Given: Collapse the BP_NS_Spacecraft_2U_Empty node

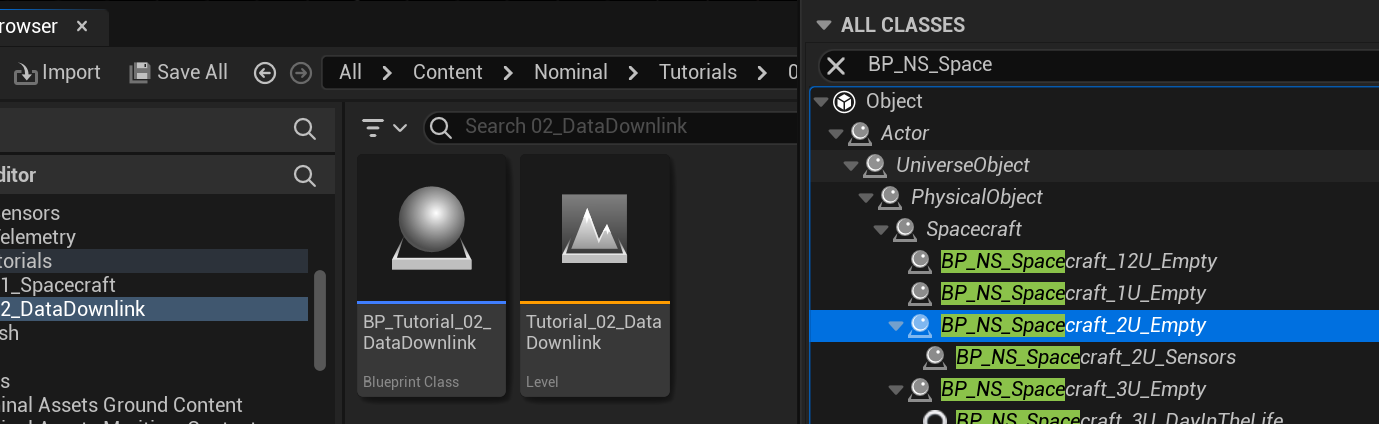Looking at the screenshot, I should pyautogui.click(x=896, y=325).
